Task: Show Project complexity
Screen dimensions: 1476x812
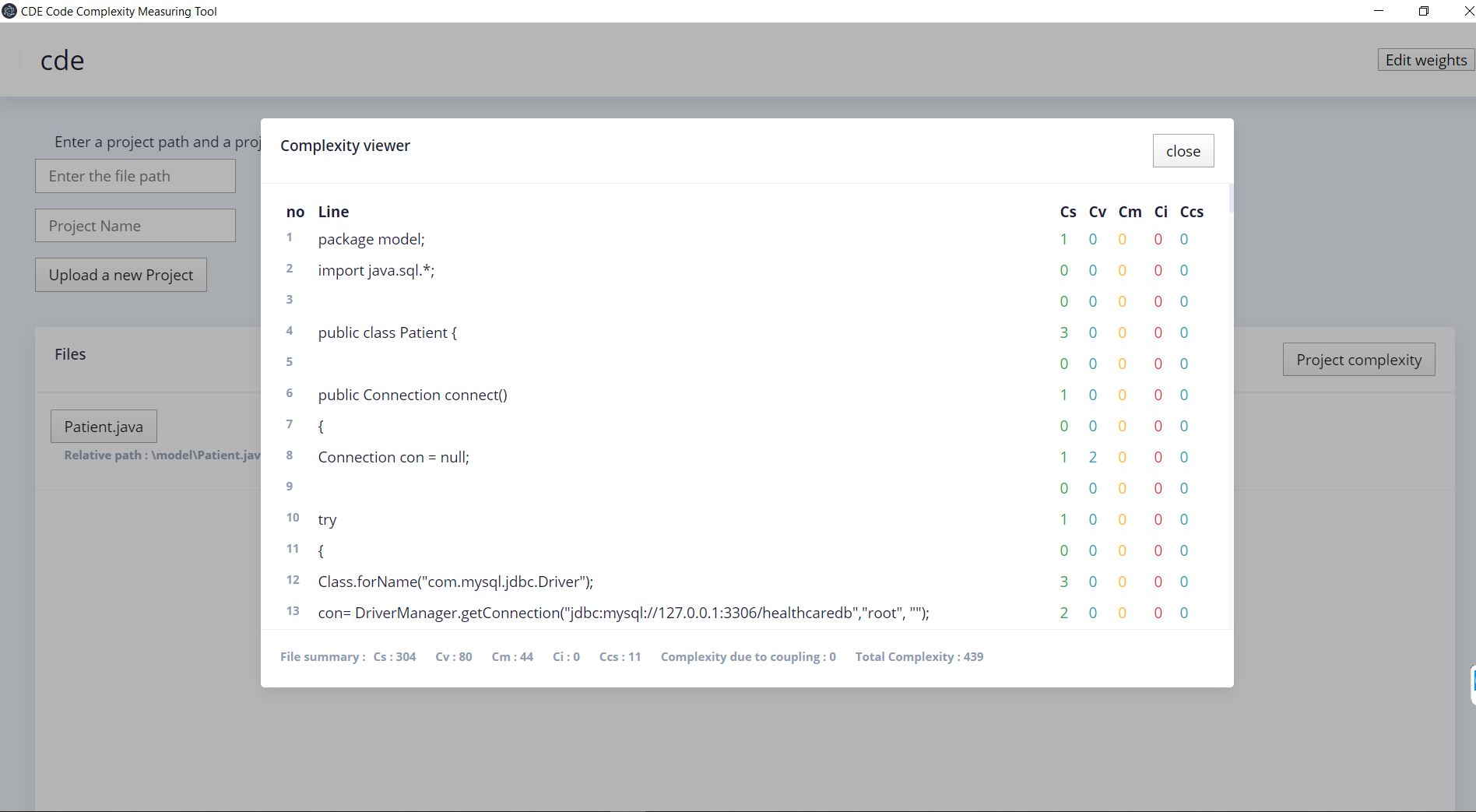Action: click(x=1358, y=359)
